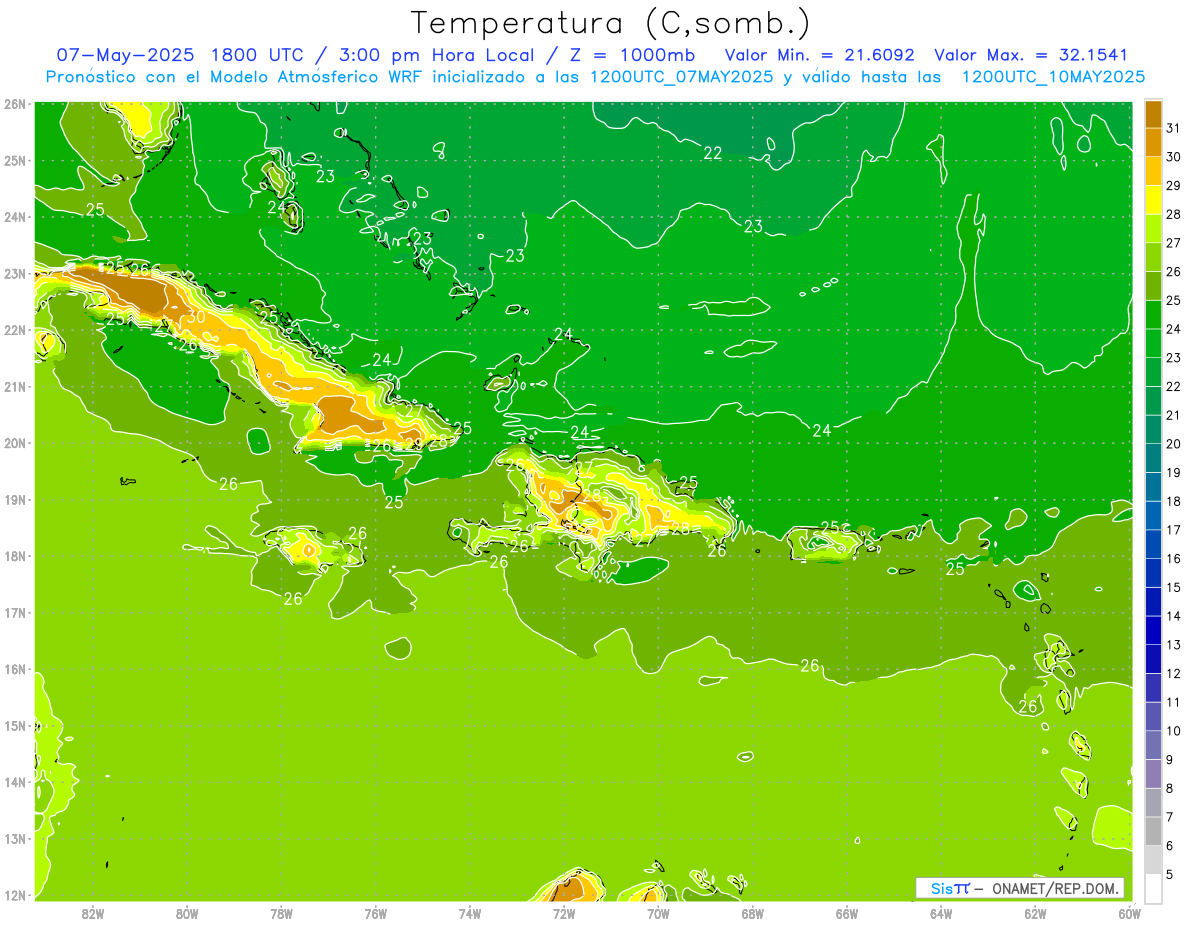Click the 76W longitude axis label
Image resolution: width=1200 pixels, height=927 pixels.
[376, 912]
